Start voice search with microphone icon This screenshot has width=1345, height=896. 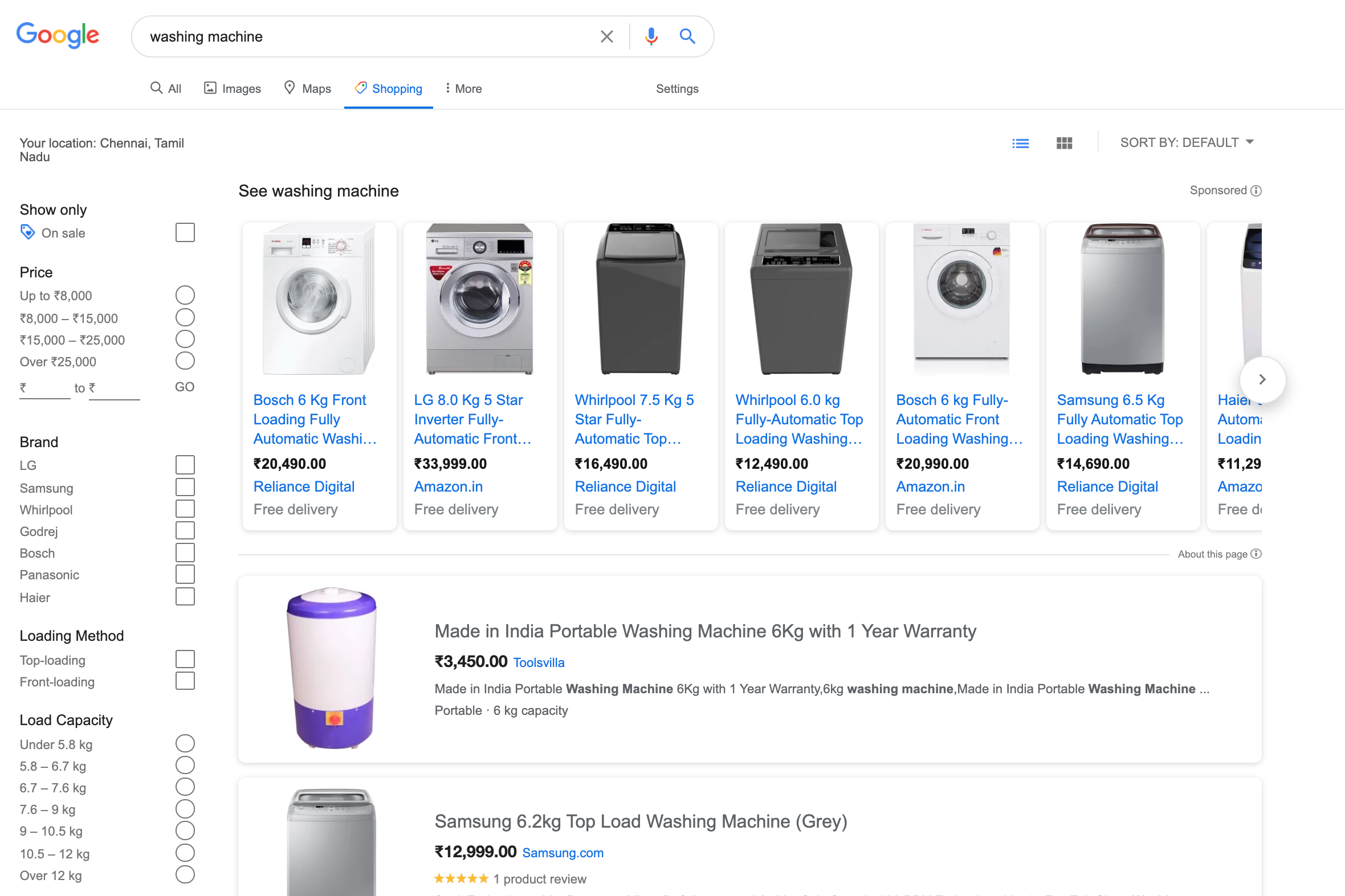[x=651, y=36]
